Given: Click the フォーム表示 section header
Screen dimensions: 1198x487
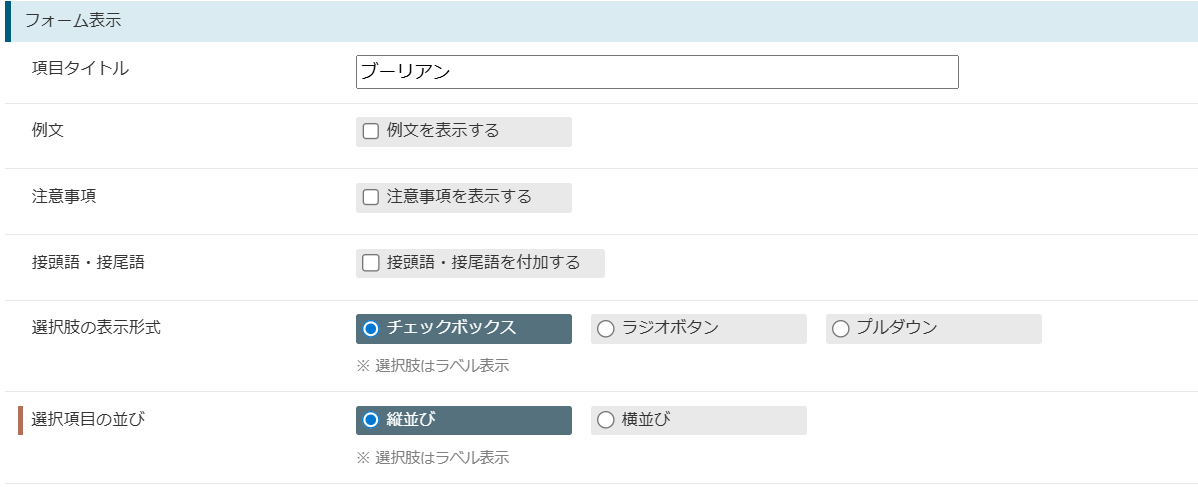Looking at the screenshot, I should click(73, 21).
